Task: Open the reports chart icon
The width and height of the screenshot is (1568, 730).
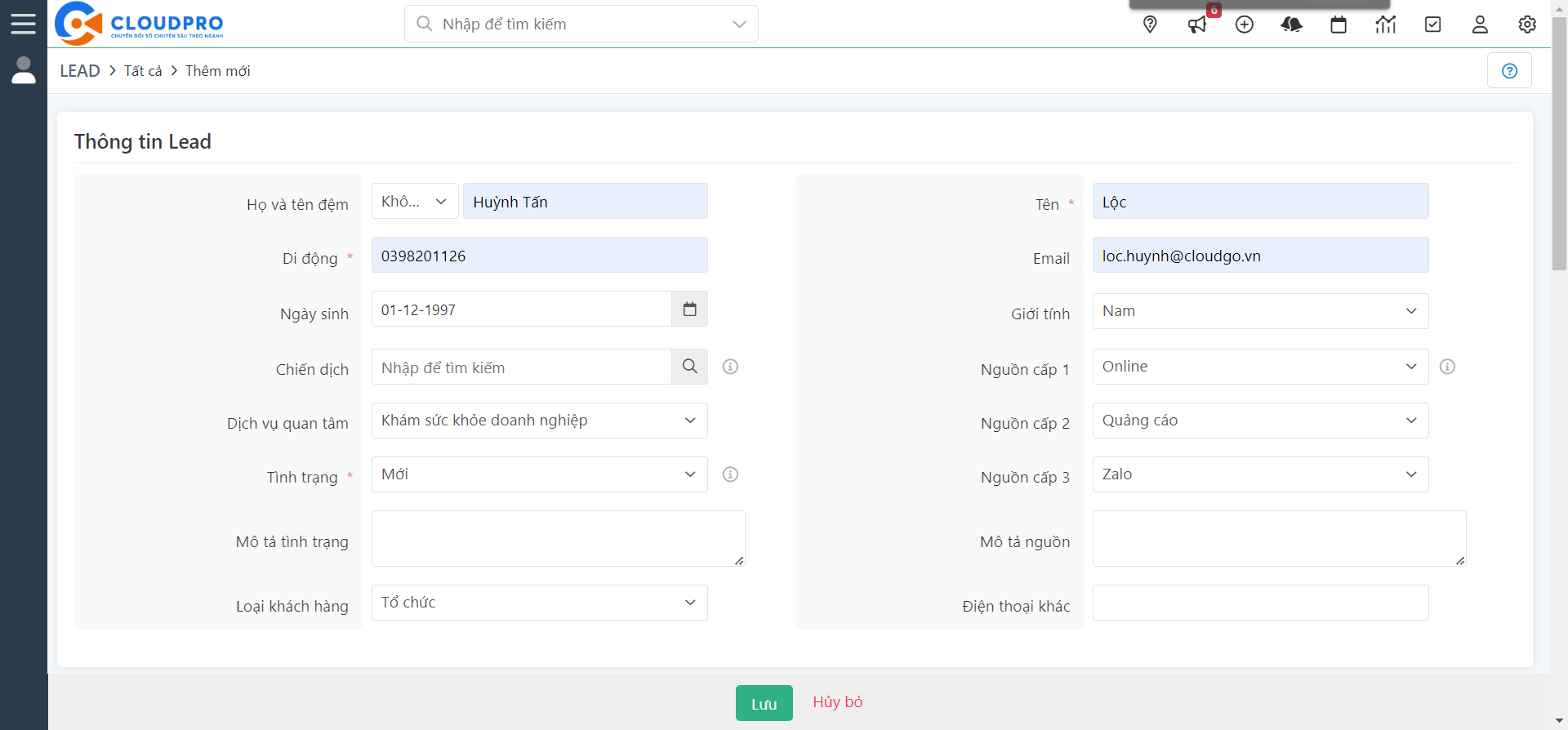Action: tap(1386, 24)
